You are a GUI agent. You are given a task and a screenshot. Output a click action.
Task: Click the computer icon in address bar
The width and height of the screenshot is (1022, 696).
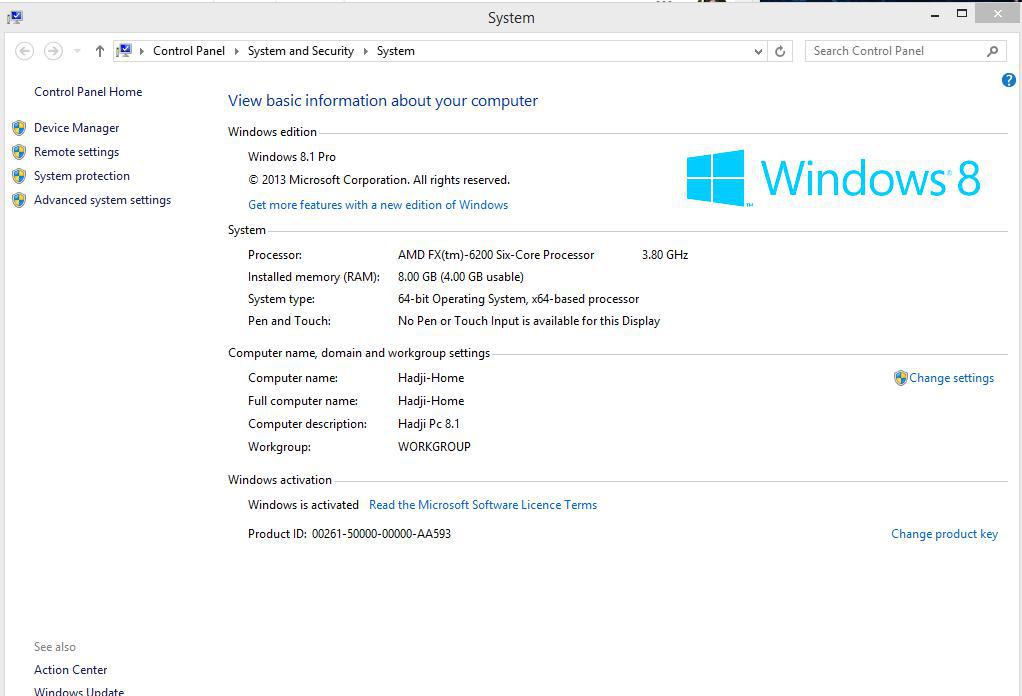click(124, 50)
